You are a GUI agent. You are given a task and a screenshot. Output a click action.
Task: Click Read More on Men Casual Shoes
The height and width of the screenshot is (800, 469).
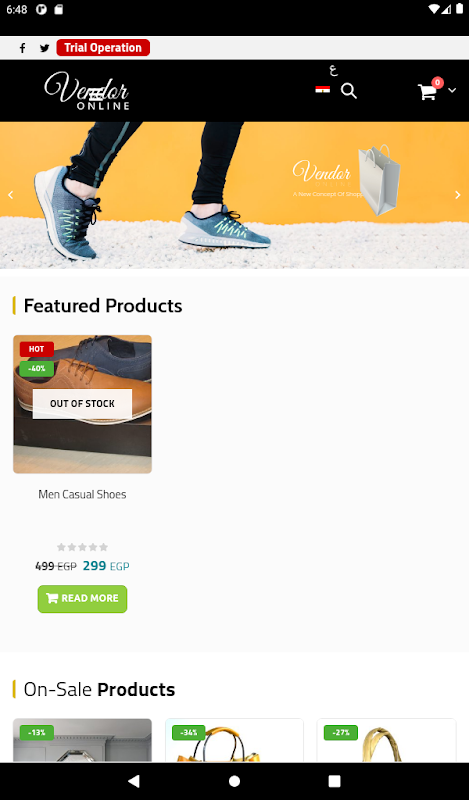(x=82, y=598)
